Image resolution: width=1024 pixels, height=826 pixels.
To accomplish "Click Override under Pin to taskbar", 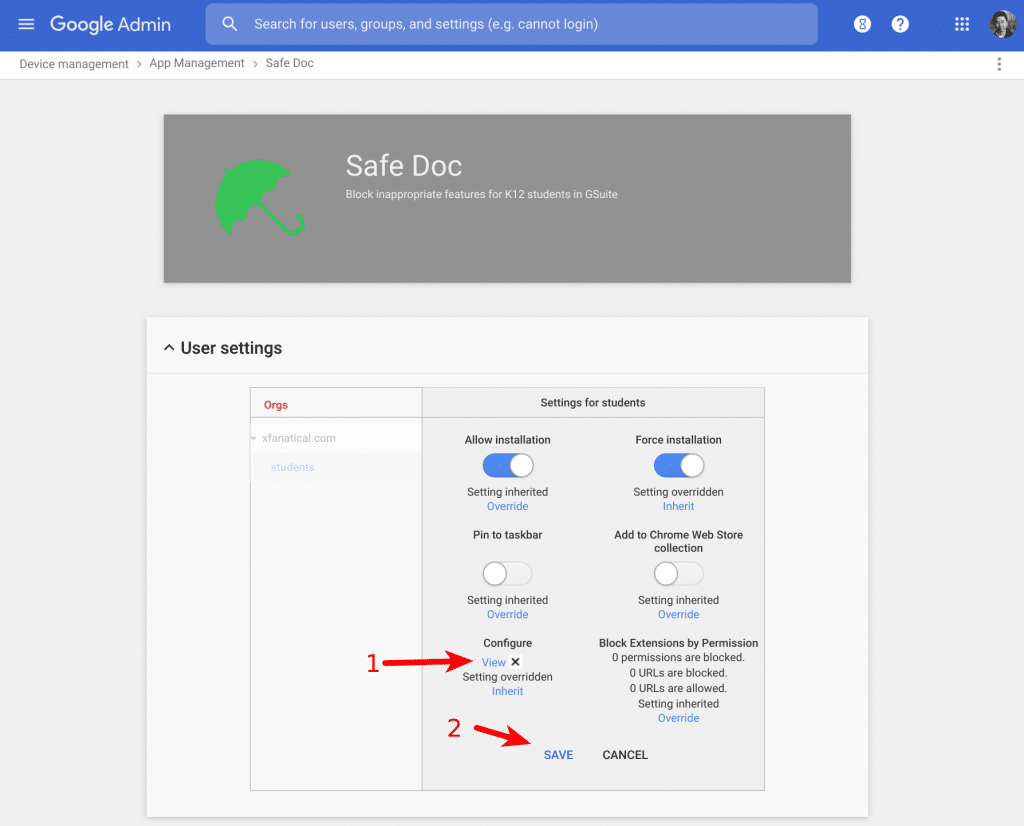I will tap(507, 615).
